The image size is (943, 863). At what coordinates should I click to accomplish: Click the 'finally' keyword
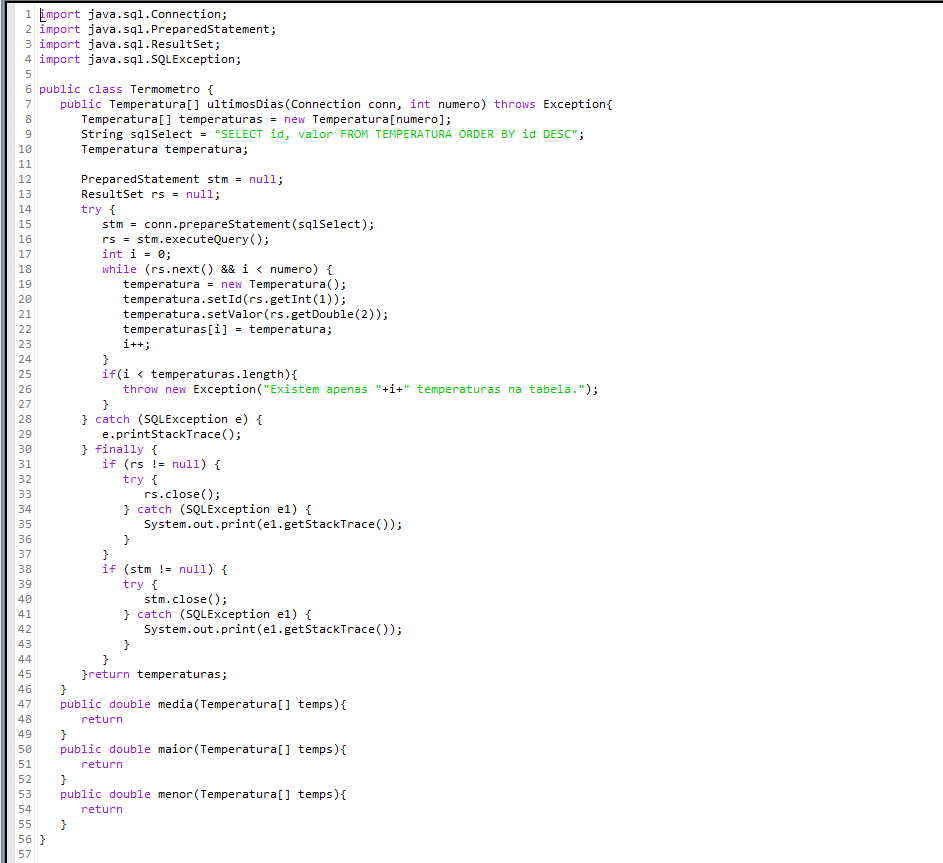[119, 449]
